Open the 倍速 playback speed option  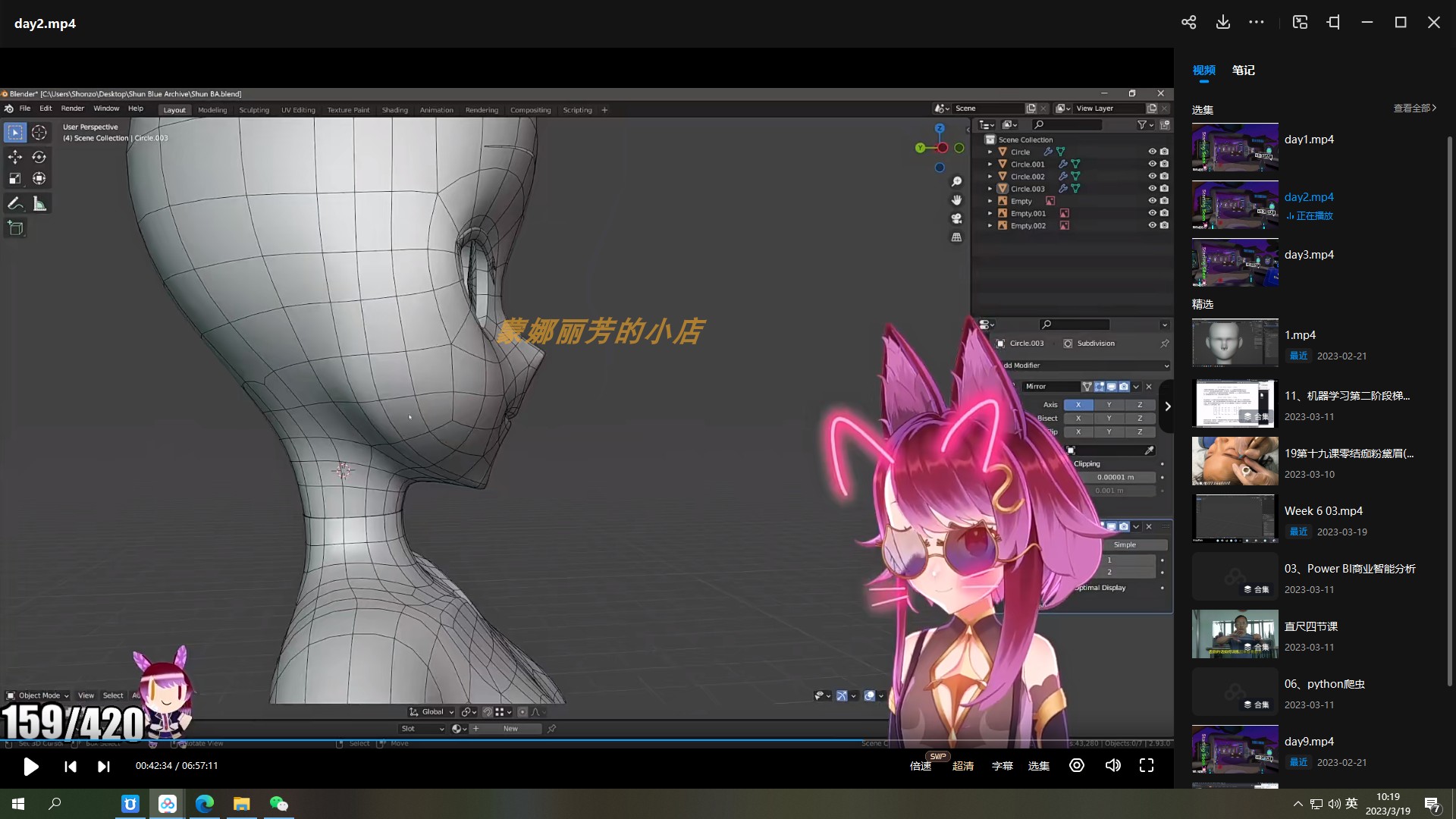click(921, 766)
